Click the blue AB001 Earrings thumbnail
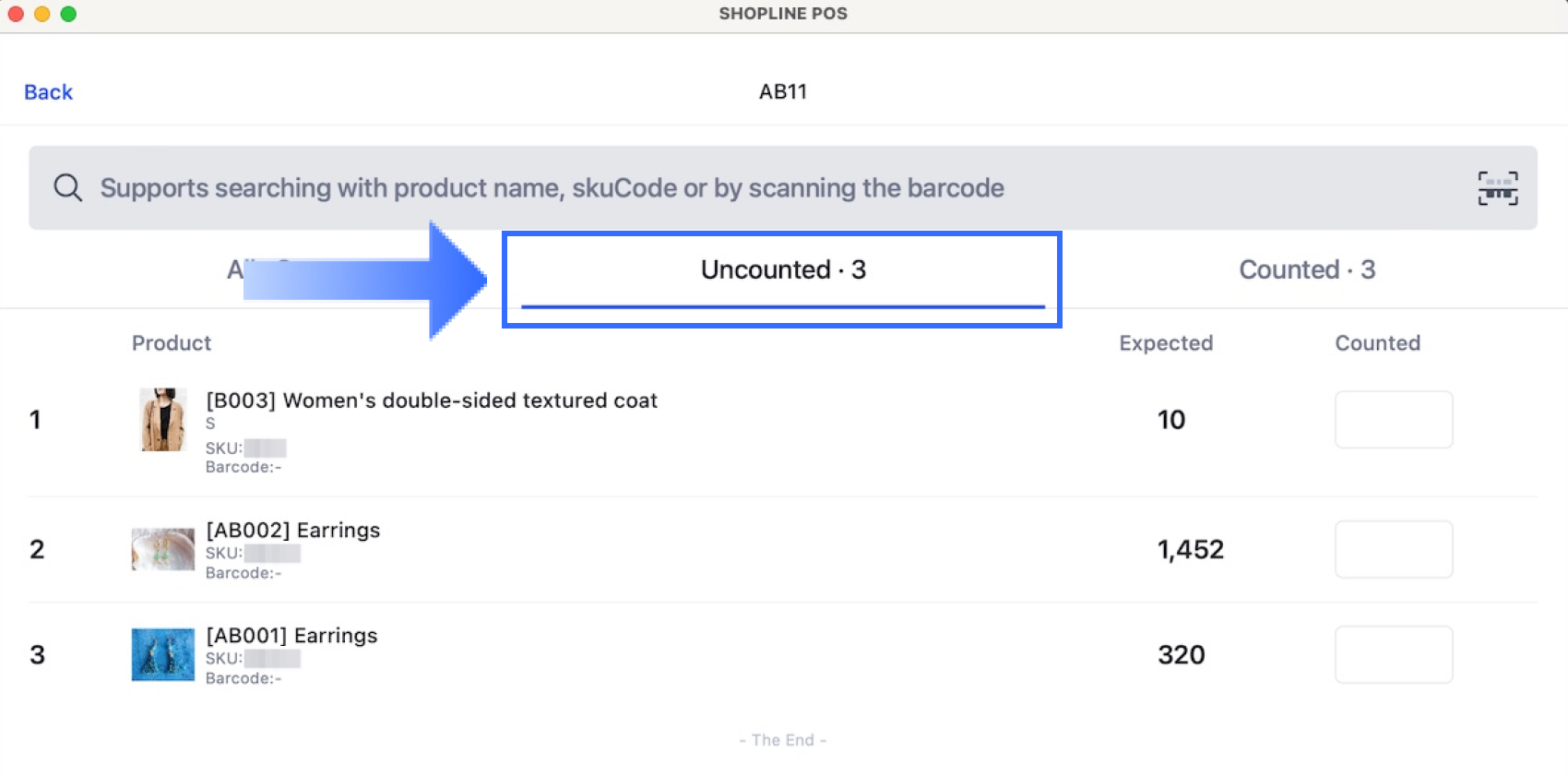The width and height of the screenshot is (1568, 777). 163,654
